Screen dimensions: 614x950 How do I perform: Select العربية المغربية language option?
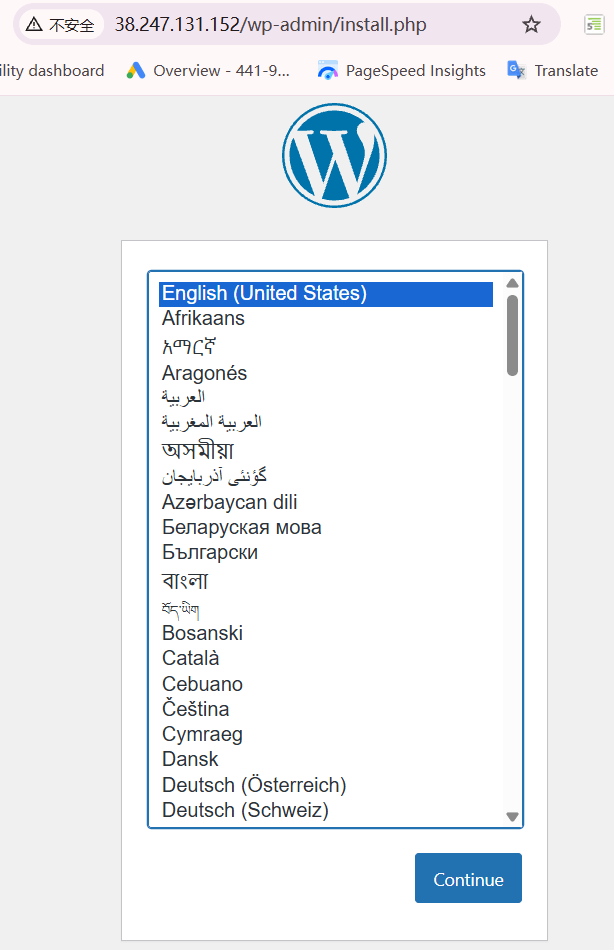(326, 422)
